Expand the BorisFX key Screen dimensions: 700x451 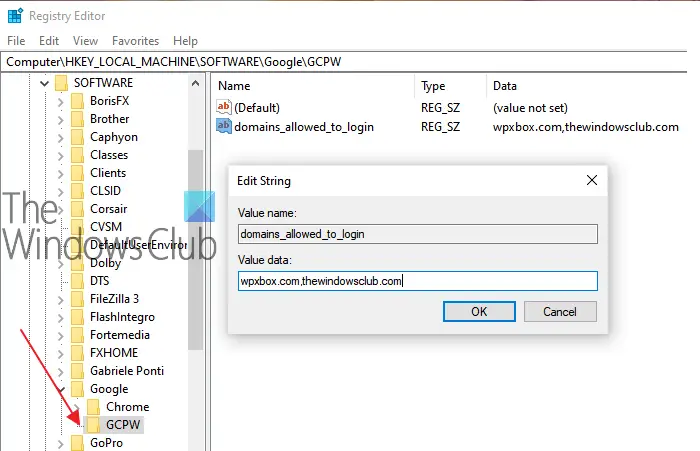[60, 102]
